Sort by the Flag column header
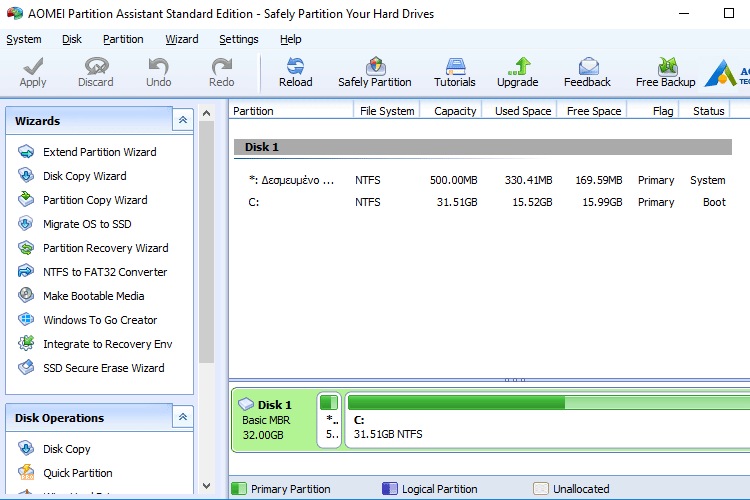The width and height of the screenshot is (750, 500). click(x=653, y=111)
